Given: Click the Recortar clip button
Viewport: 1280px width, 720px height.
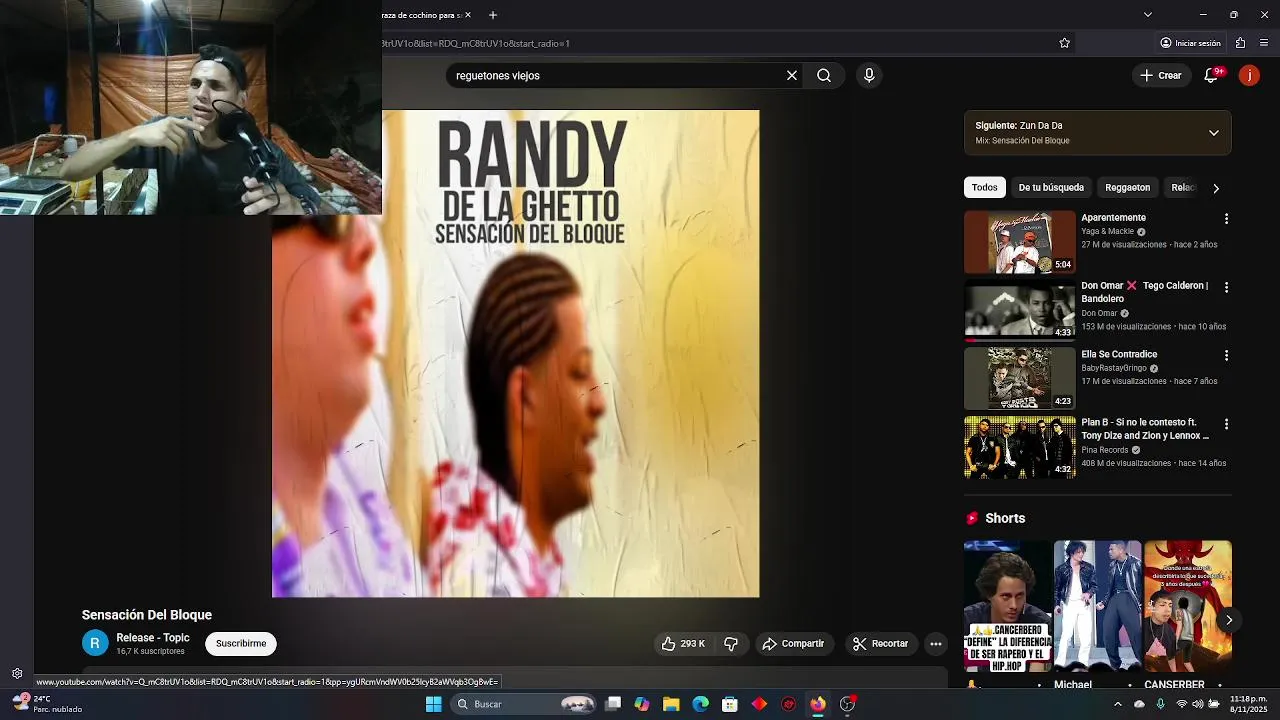Looking at the screenshot, I should coord(881,644).
